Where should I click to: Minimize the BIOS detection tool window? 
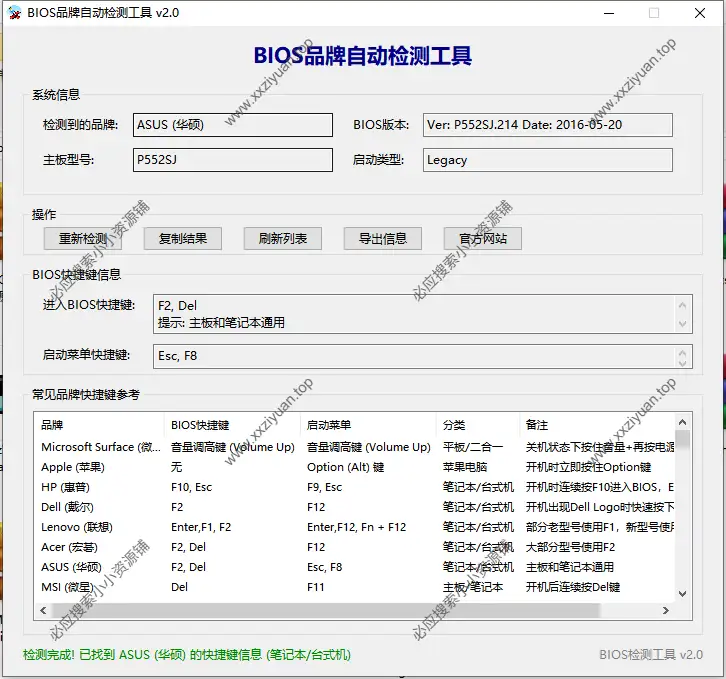click(608, 13)
